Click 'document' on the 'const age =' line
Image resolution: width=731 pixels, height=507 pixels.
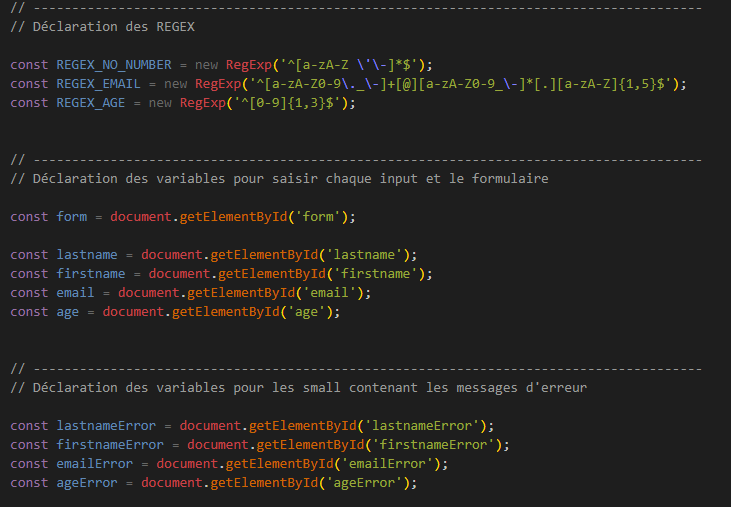click(x=133, y=312)
